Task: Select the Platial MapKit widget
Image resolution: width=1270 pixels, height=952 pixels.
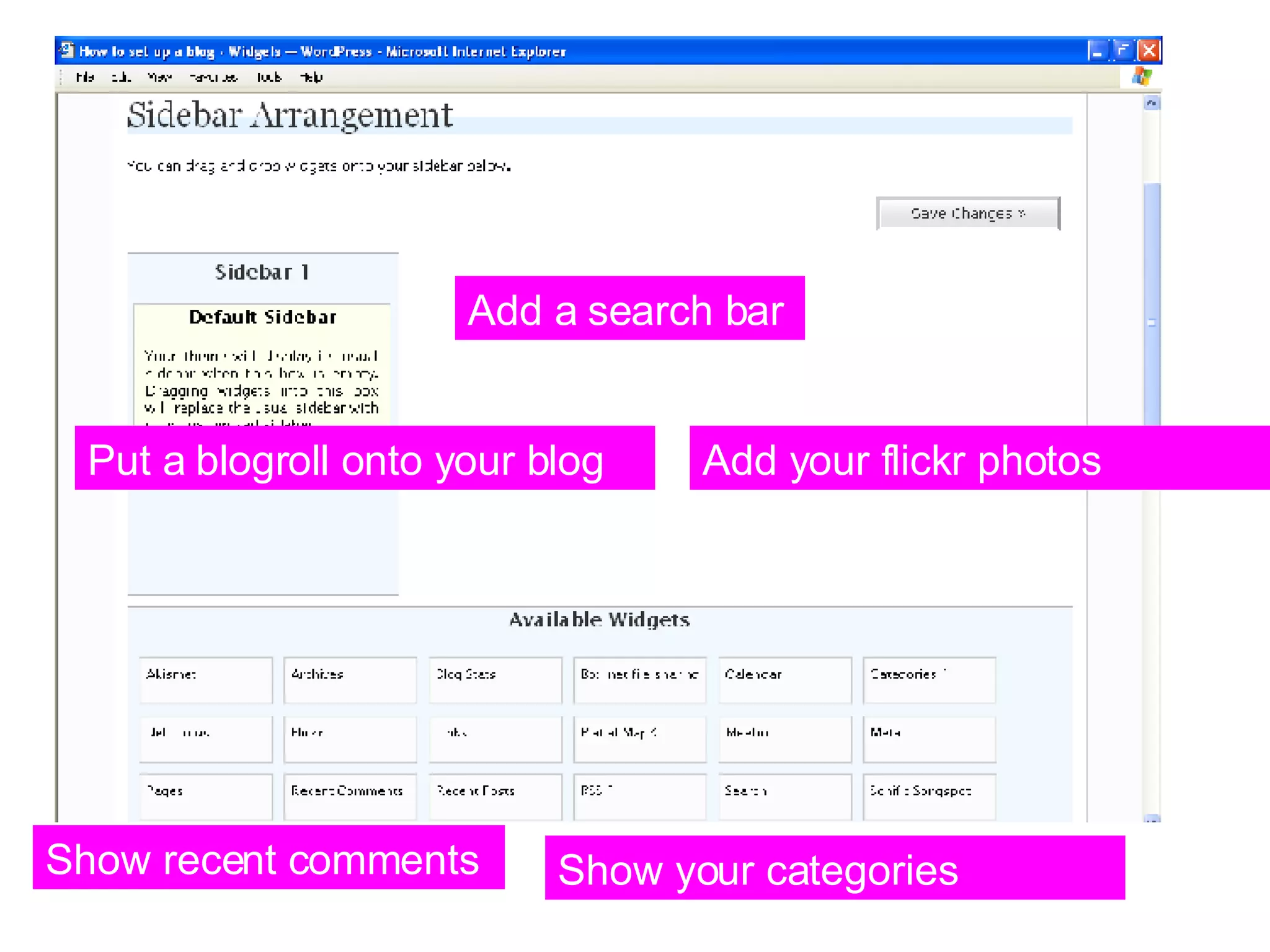Action: (640, 739)
